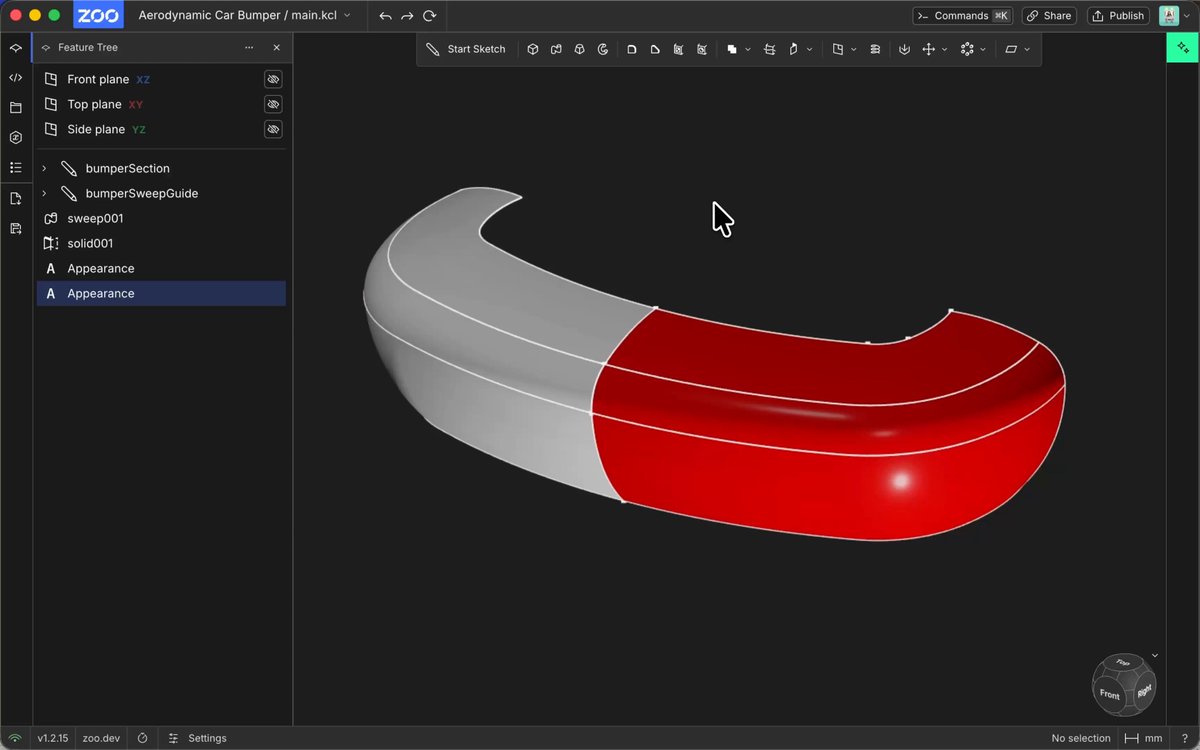Choose the Chamfer tool icon
This screenshot has width=1200, height=750.
(x=655, y=49)
